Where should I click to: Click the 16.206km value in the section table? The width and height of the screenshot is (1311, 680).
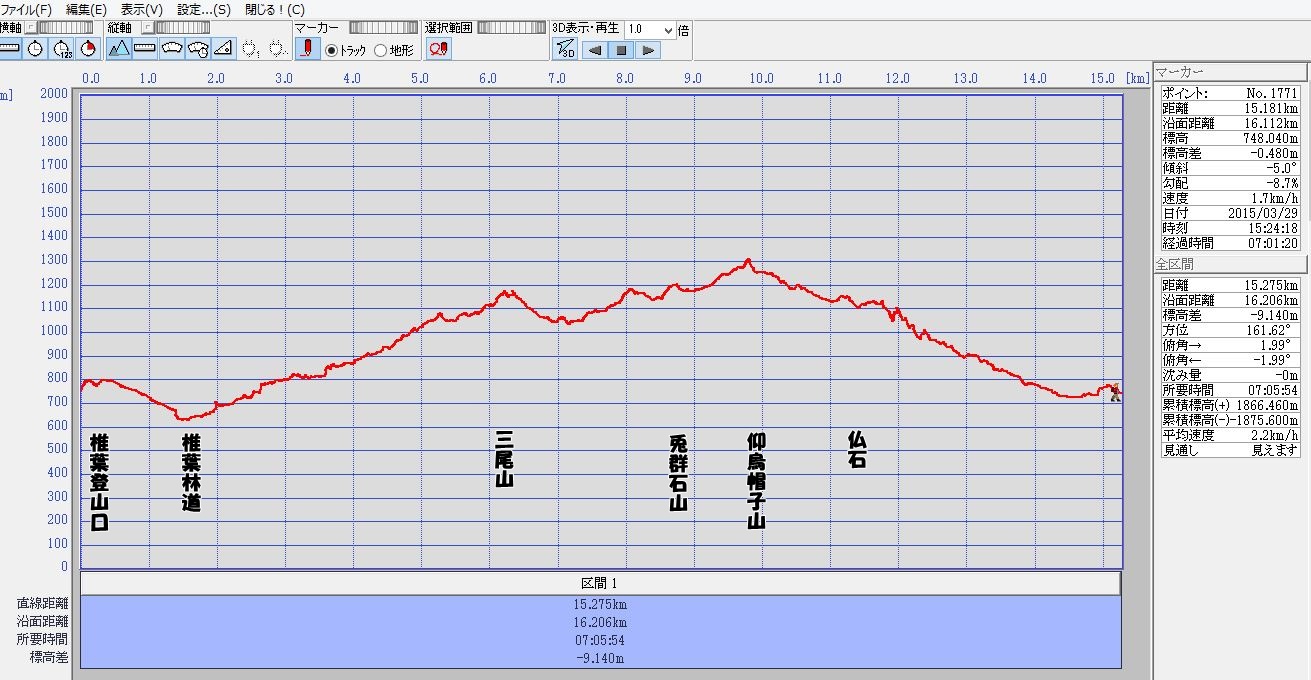click(x=600, y=622)
